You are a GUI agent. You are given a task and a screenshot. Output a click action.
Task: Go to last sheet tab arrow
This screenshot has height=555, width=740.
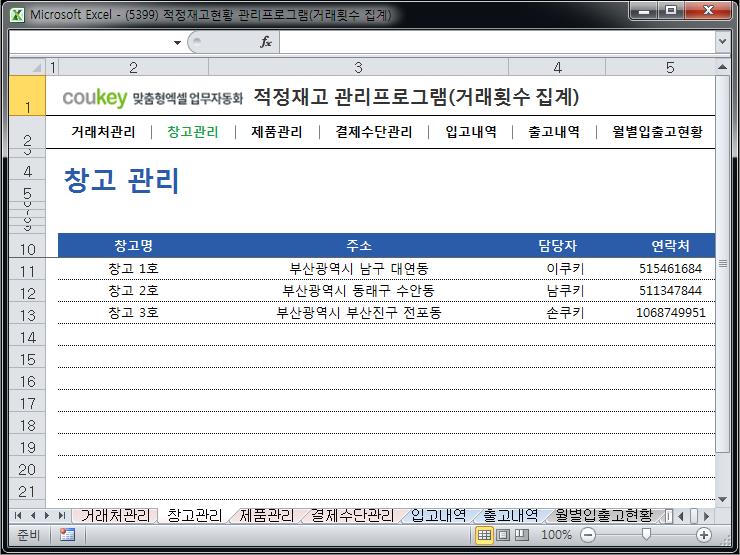coord(61,515)
